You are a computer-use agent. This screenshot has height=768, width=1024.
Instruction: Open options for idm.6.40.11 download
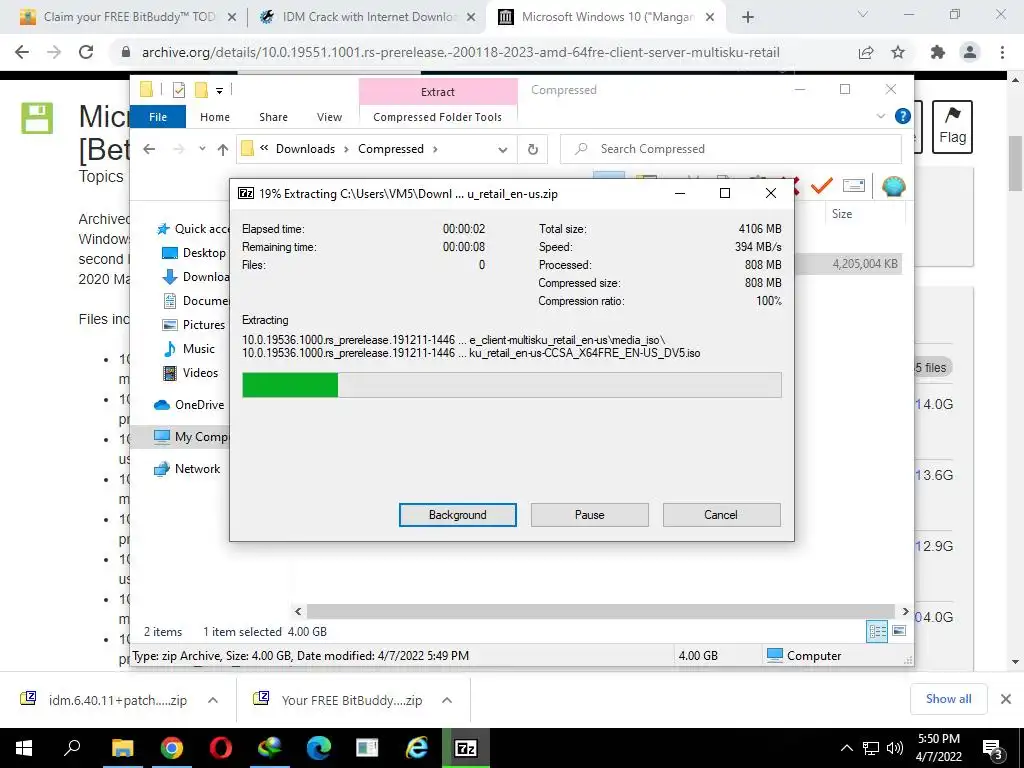(213, 700)
